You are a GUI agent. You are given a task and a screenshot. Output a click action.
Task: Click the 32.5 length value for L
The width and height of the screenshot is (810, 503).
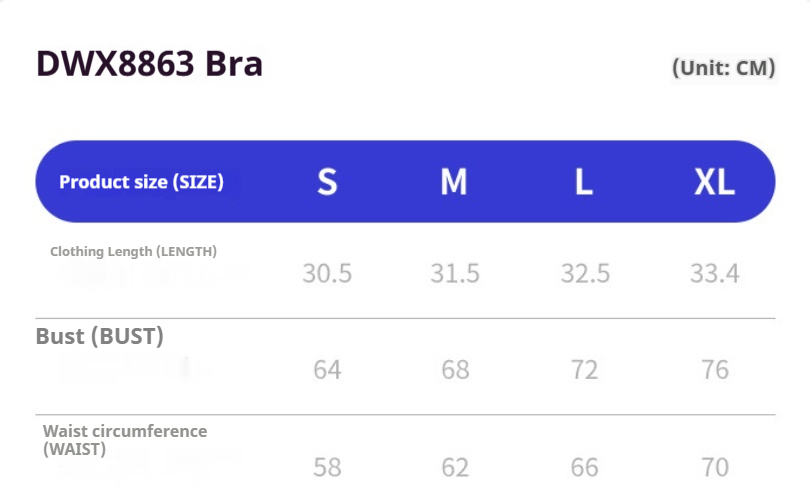click(x=585, y=273)
